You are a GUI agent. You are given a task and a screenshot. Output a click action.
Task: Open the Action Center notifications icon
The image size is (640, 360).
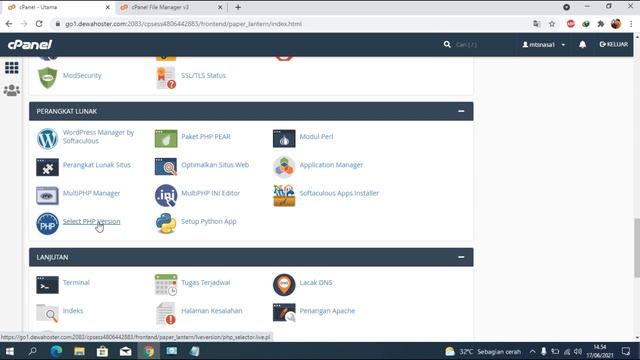(626, 351)
